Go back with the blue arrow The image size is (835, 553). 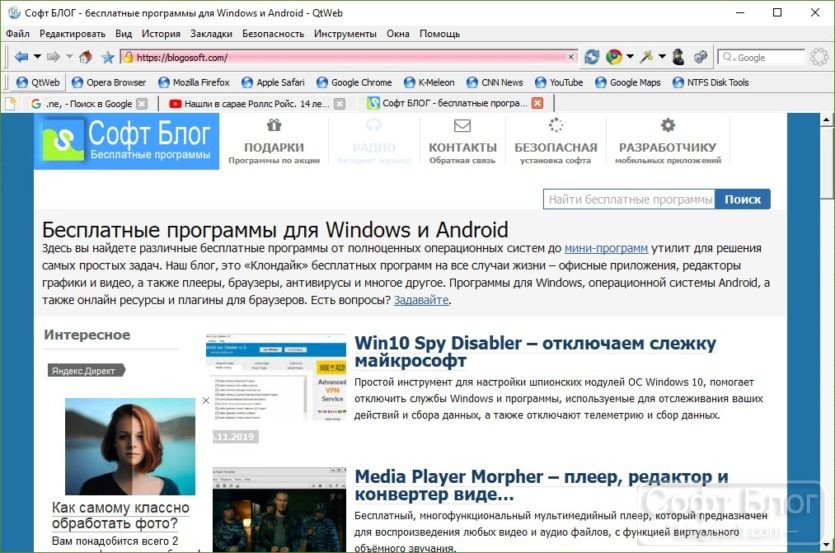(21, 57)
